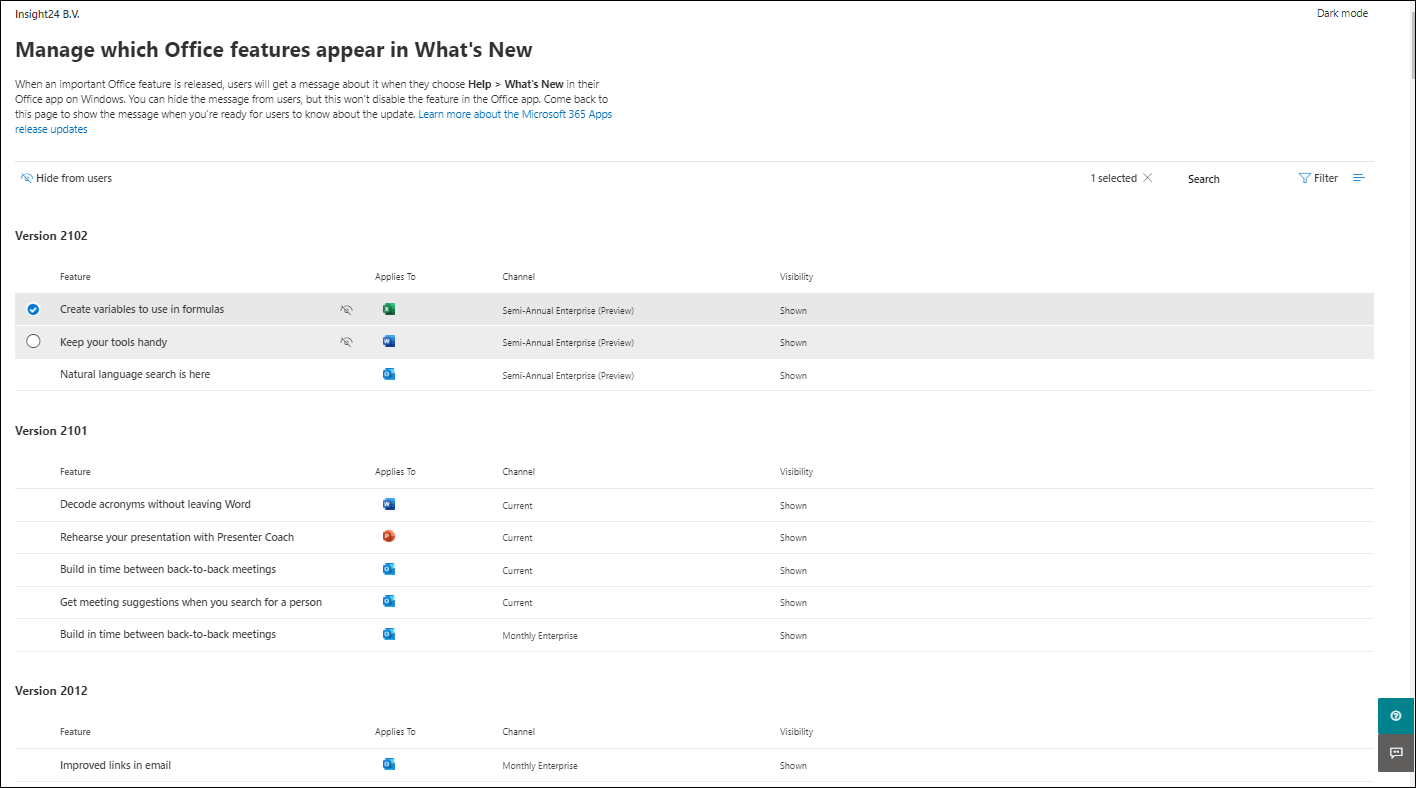Toggle hide eye icon on Create variables row
The image size is (1416, 788).
point(346,310)
